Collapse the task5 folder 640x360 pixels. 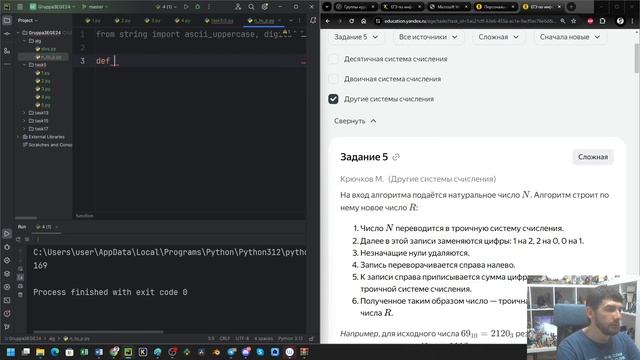click(x=24, y=65)
